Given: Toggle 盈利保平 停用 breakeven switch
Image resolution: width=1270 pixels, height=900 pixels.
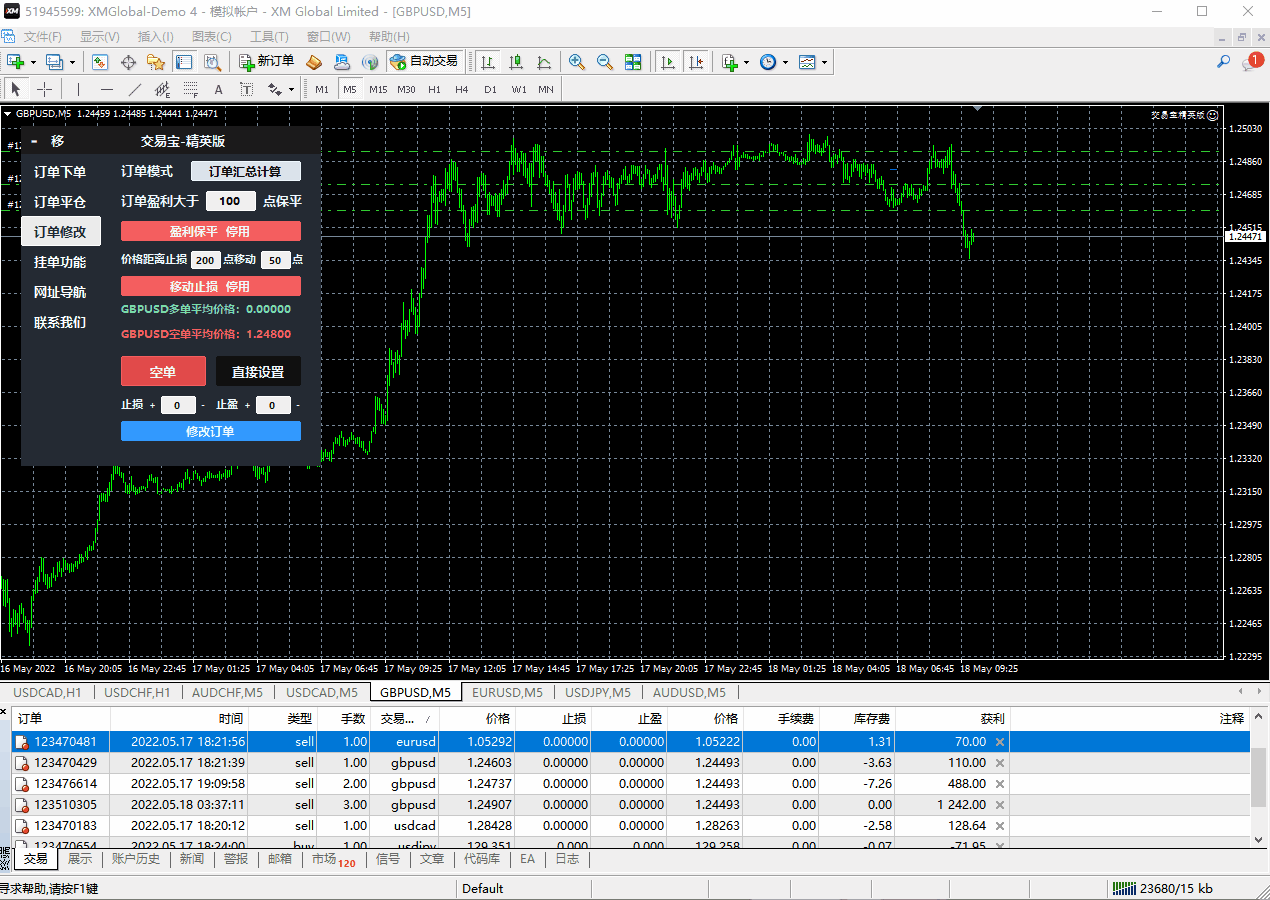Looking at the screenshot, I should click(210, 231).
